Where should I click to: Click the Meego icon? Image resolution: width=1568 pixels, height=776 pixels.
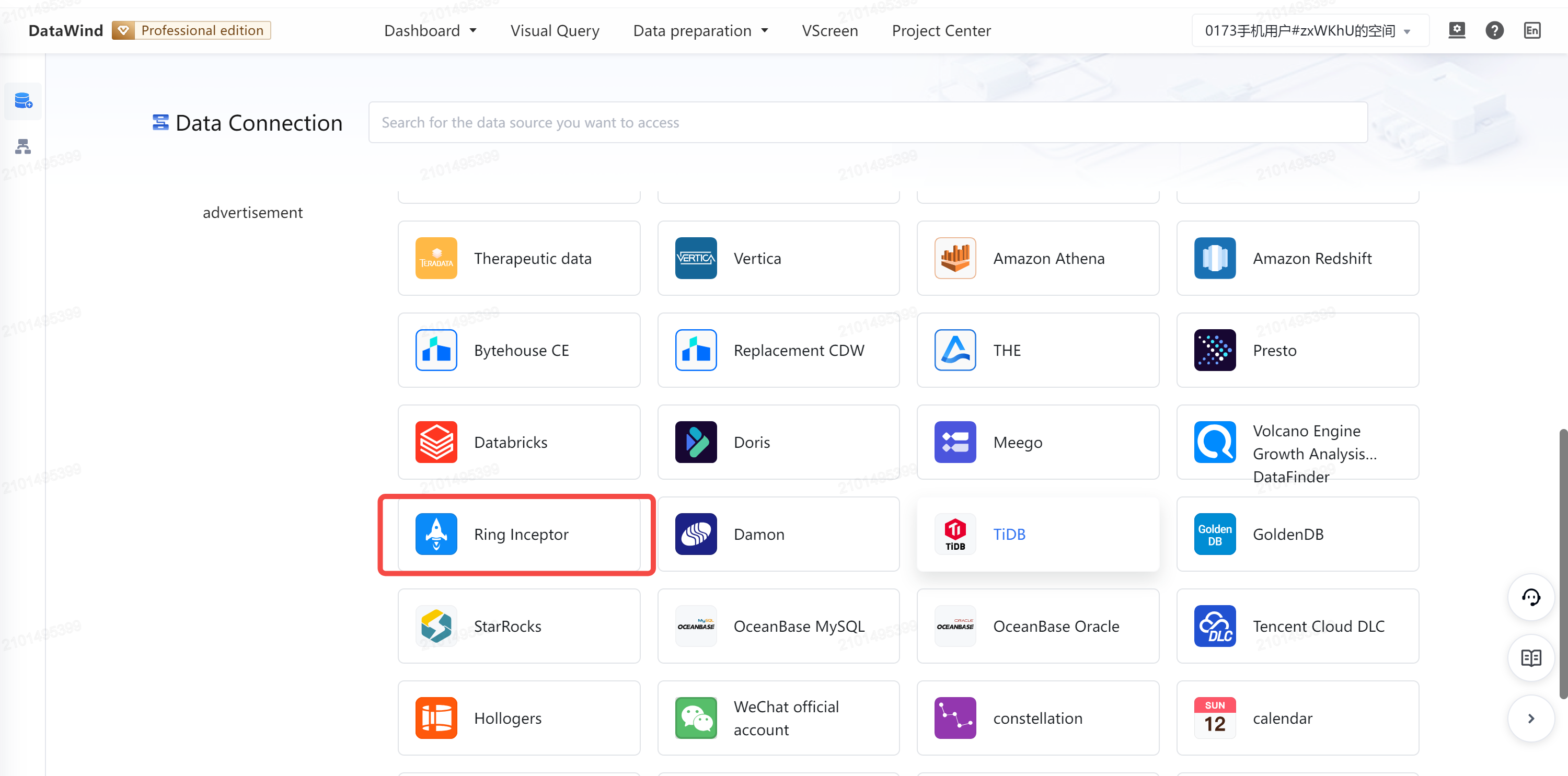[x=955, y=442]
